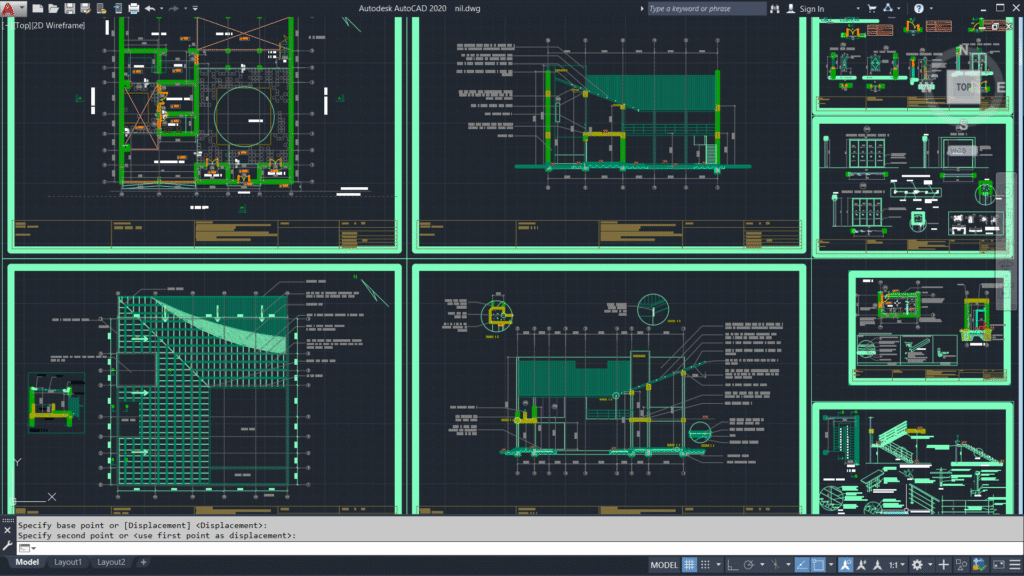Viewport: 1024px width, 576px height.
Task: Open the Undo history dropdown arrow
Action: [x=161, y=8]
